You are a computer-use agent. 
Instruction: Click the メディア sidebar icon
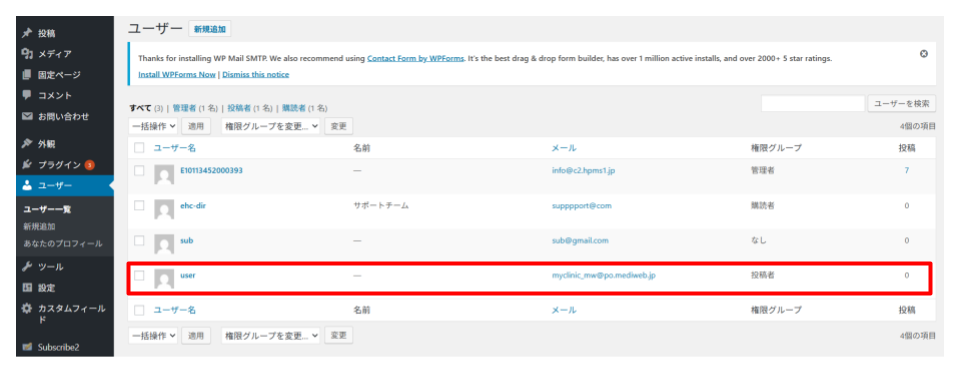click(x=27, y=54)
